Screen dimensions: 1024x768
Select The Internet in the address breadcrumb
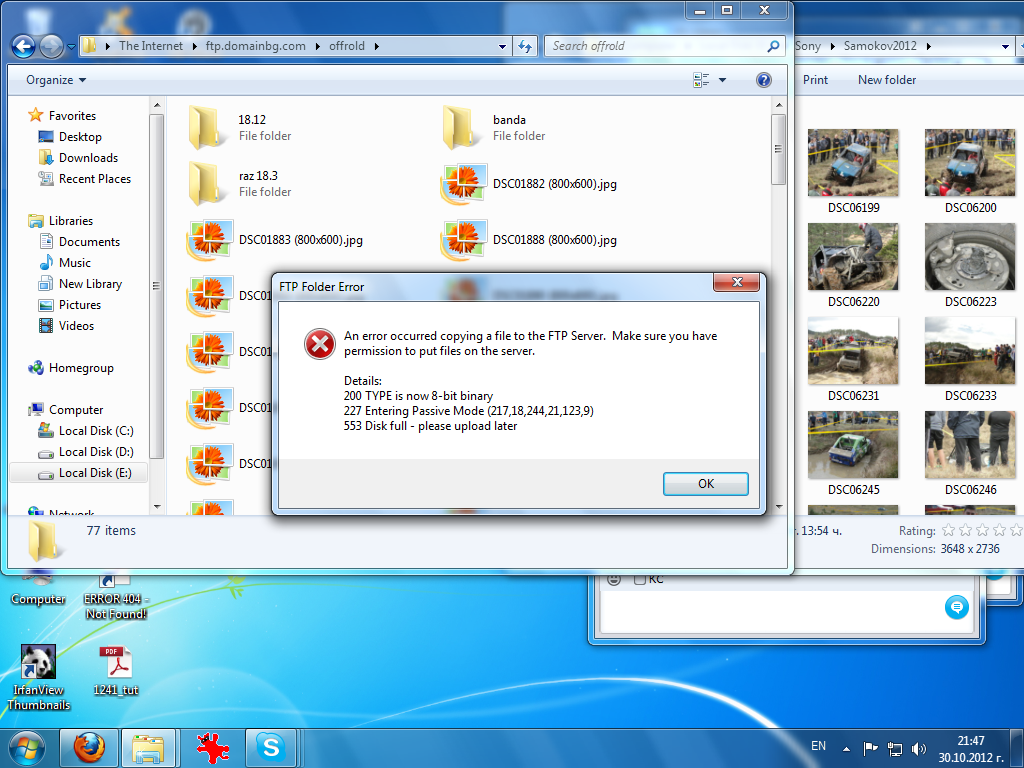click(x=151, y=46)
